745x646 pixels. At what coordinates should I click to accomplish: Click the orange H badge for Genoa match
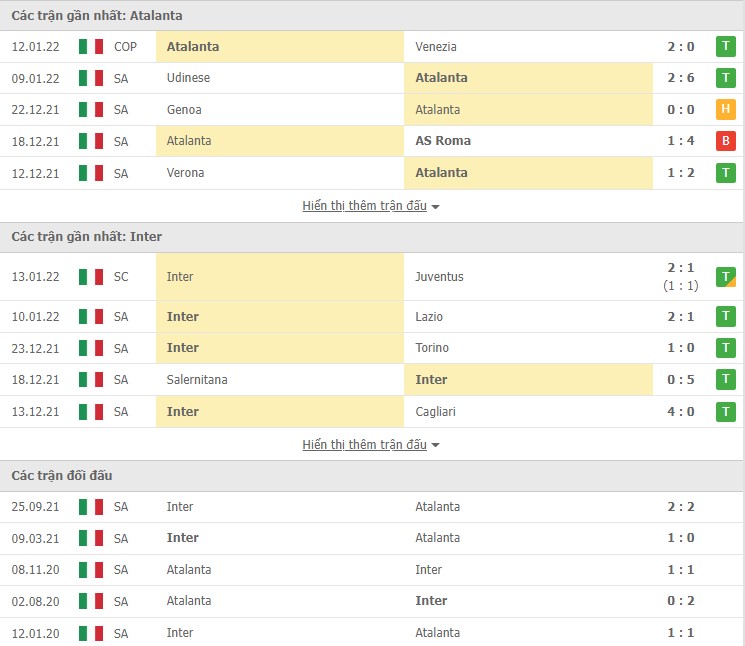click(725, 109)
